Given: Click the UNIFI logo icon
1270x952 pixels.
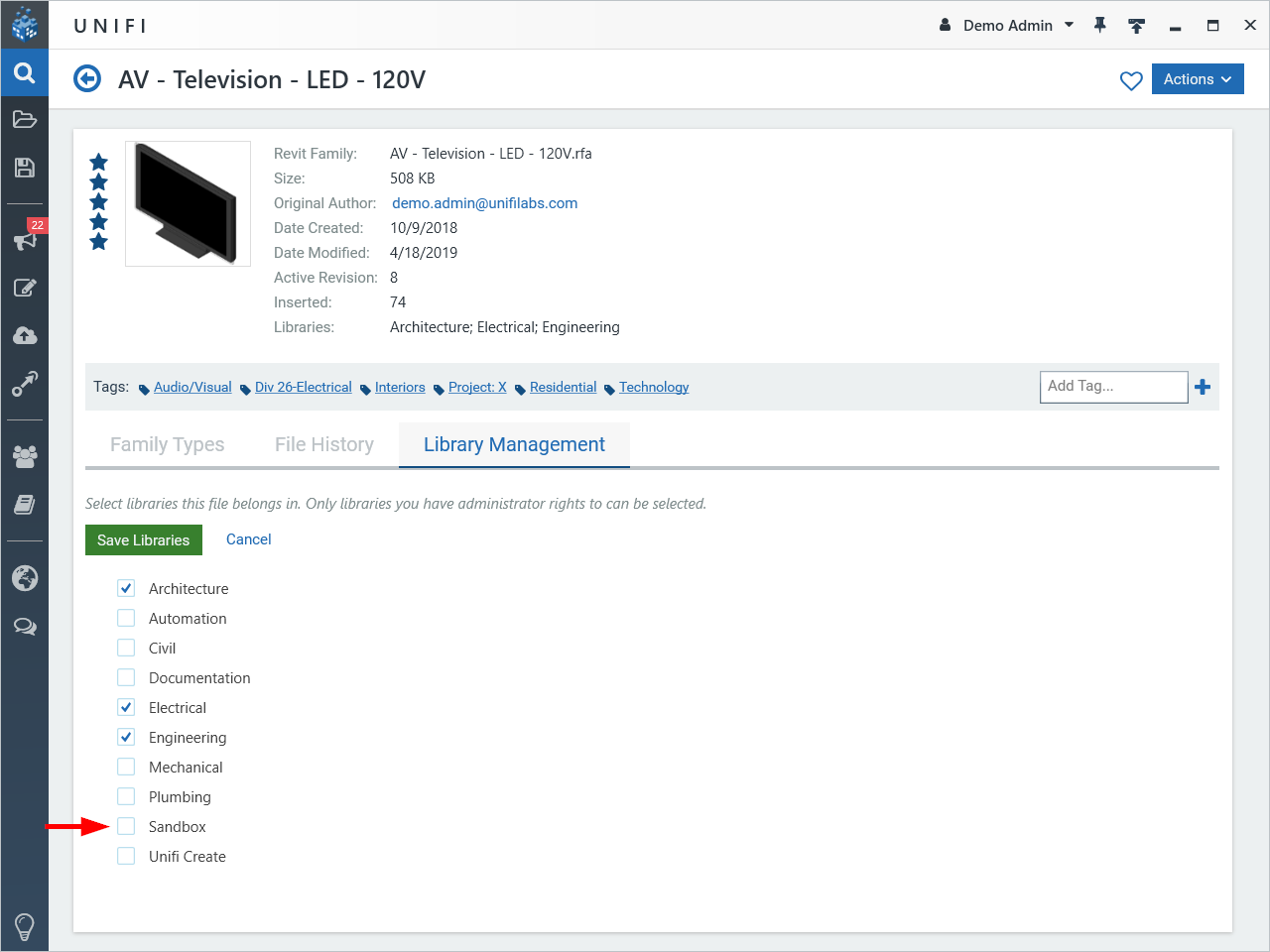Looking at the screenshot, I should pos(25,25).
